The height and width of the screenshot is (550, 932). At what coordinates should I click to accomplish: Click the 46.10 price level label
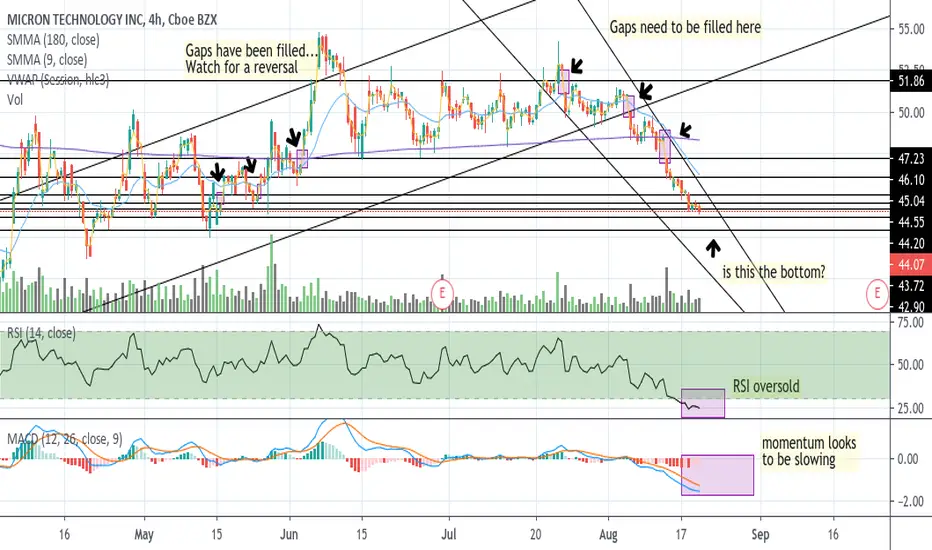(911, 180)
